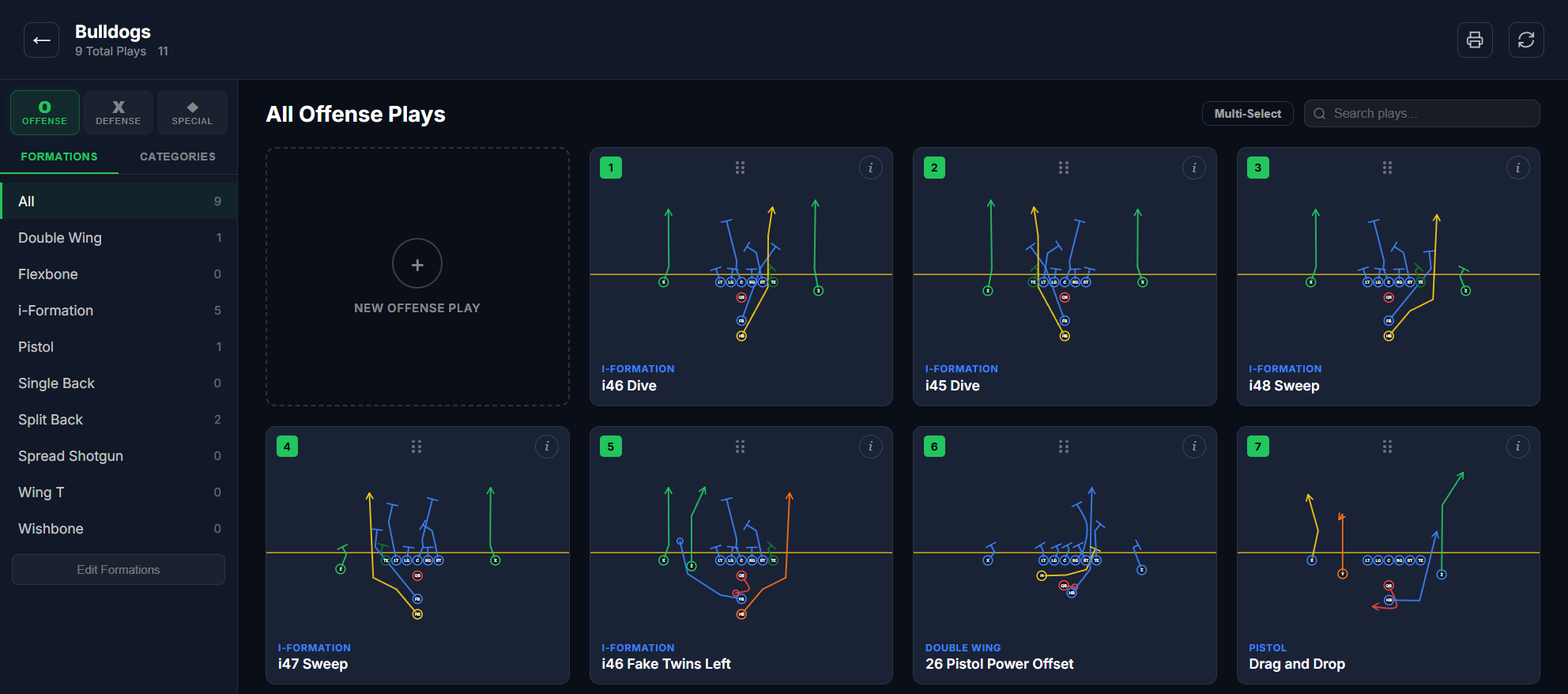Select play number badge 7

click(x=1258, y=447)
